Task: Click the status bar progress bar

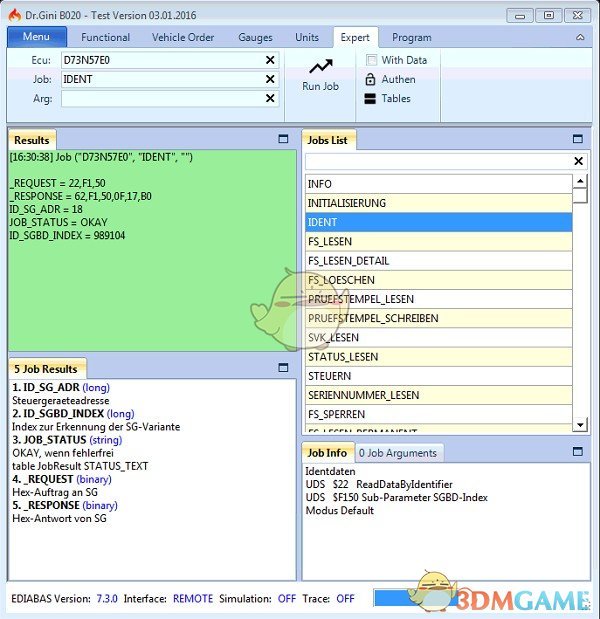Action: (414, 598)
